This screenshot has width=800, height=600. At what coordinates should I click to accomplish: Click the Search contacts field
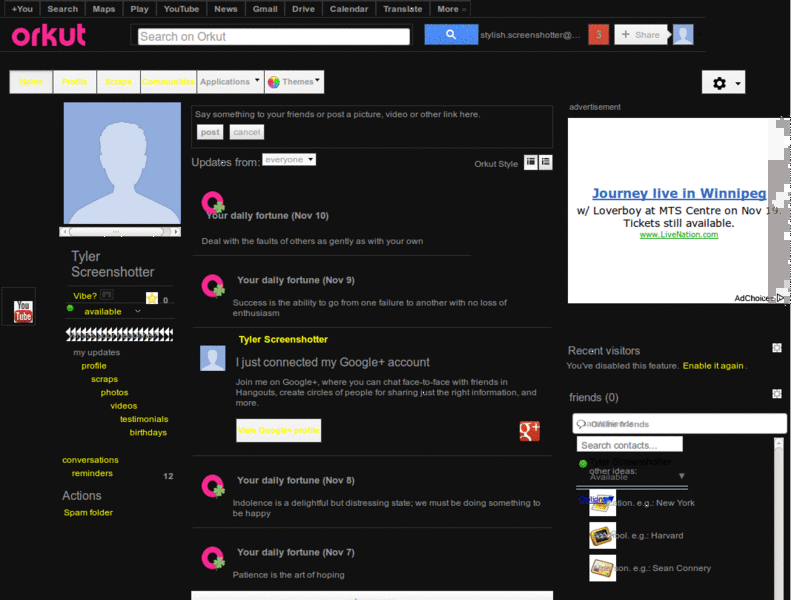pos(630,445)
